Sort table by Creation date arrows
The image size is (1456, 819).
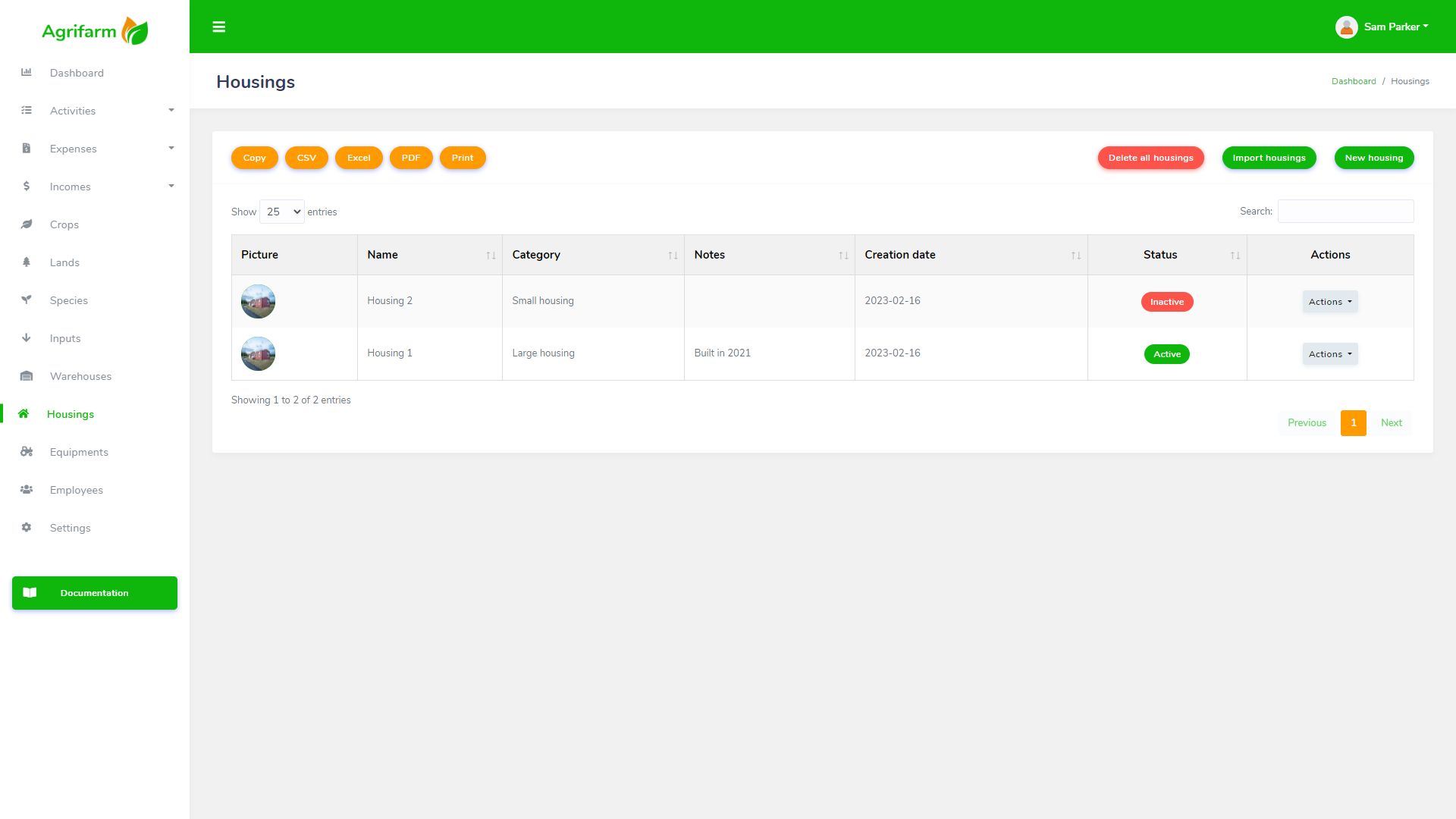1075,256
